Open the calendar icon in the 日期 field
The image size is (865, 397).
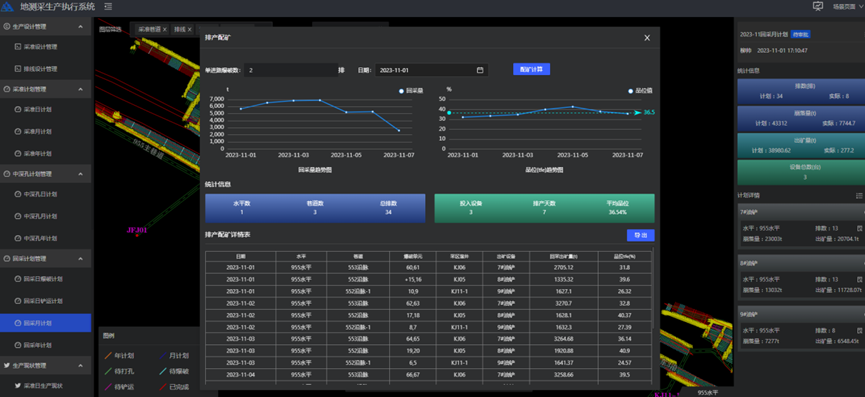480,70
